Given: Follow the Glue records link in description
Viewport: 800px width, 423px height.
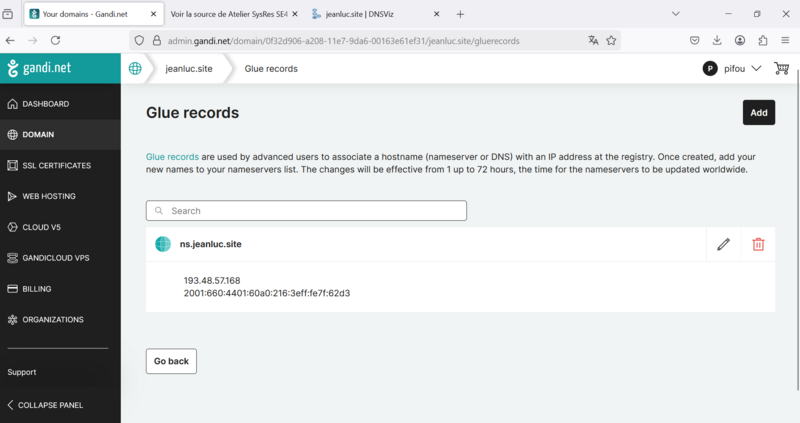Looking at the screenshot, I should 172,157.
